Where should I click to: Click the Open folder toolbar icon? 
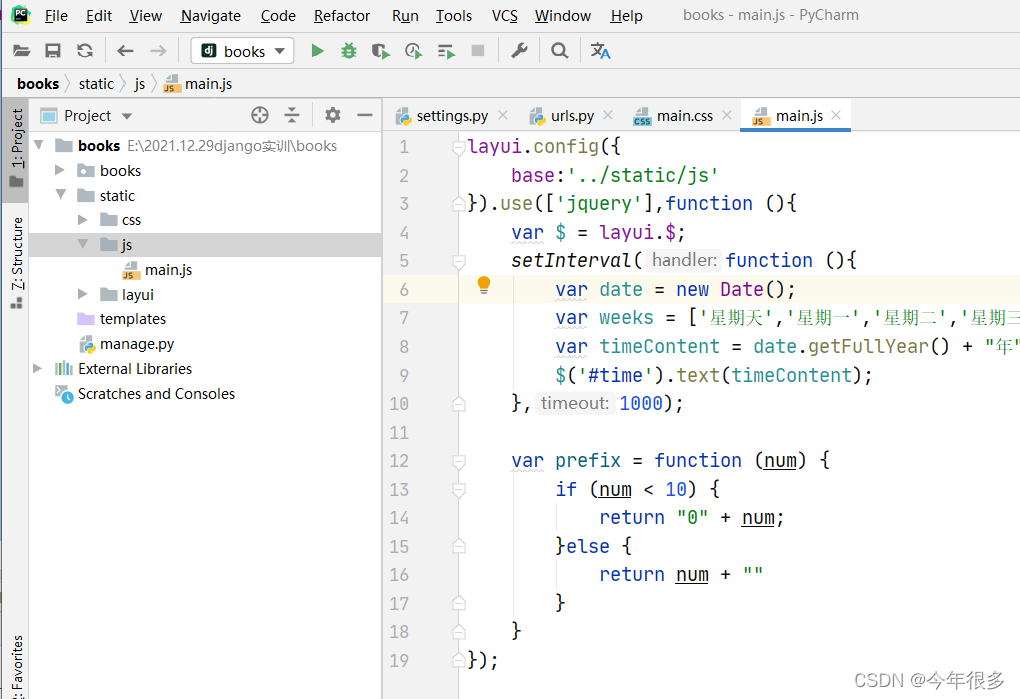click(x=21, y=51)
